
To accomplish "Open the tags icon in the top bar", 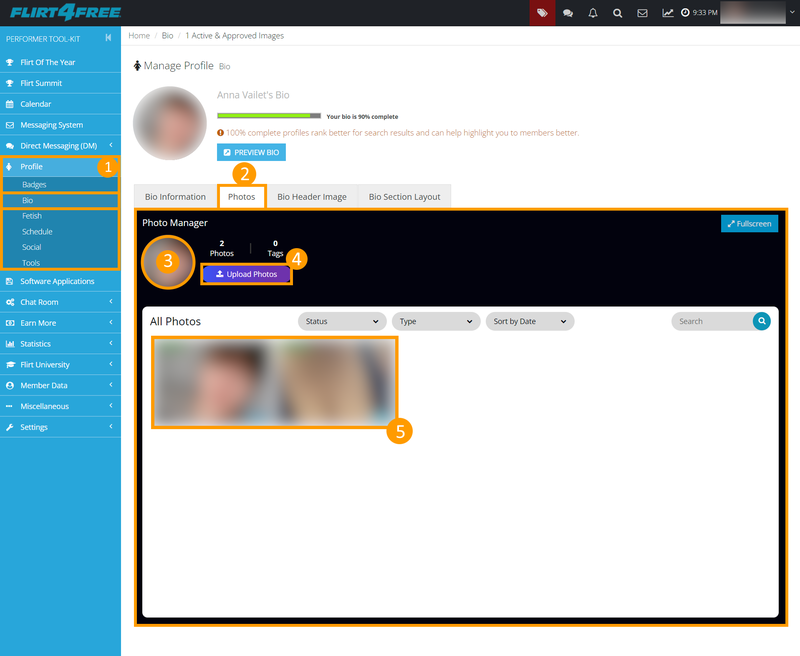I will pos(542,13).
